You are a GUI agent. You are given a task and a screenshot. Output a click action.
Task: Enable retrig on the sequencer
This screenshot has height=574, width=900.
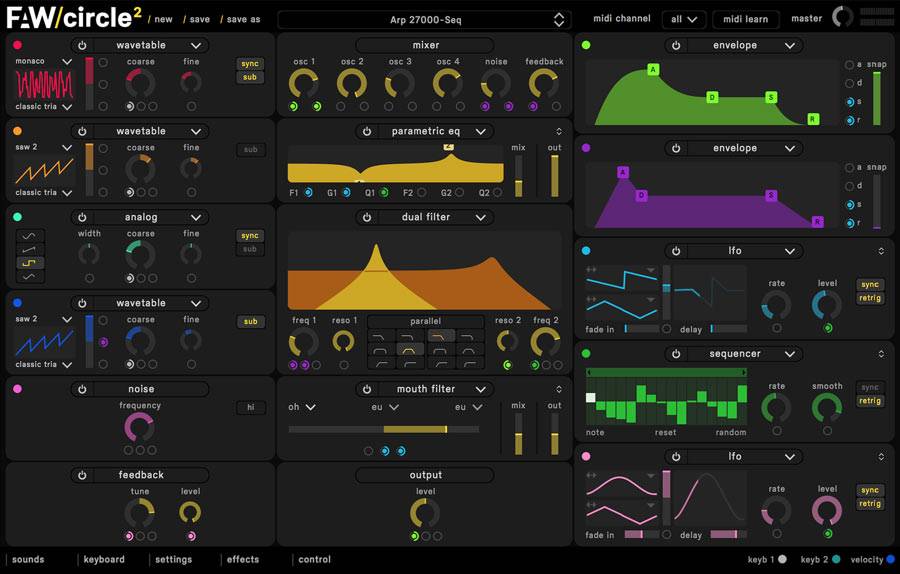[x=870, y=401]
